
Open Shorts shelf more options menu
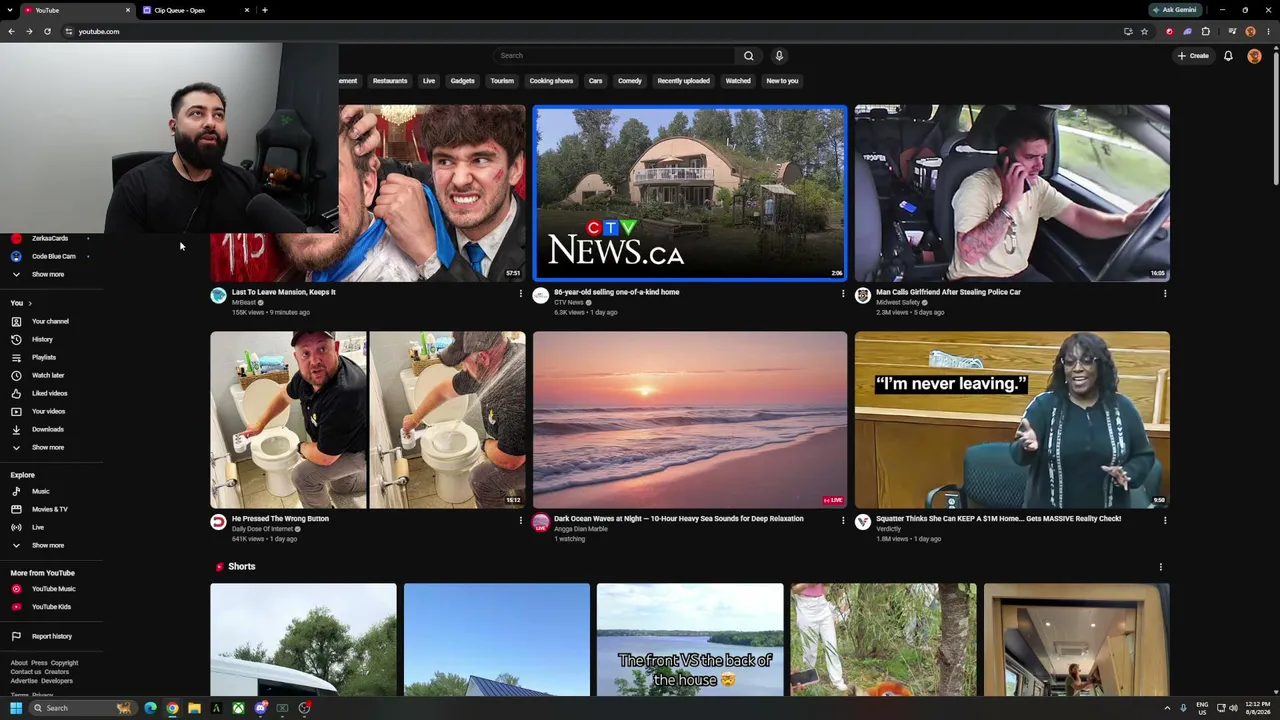(1160, 567)
